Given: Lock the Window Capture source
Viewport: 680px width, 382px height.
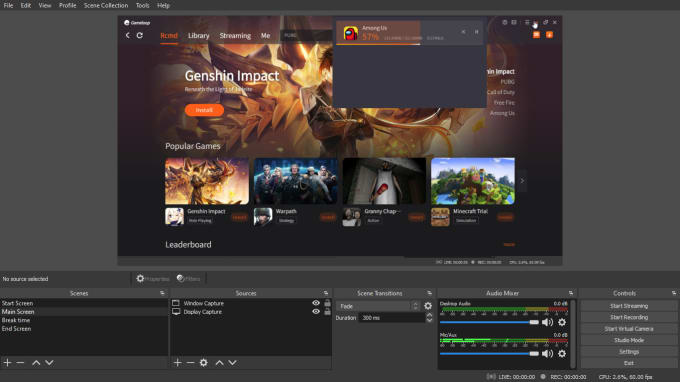Looking at the screenshot, I should click(x=327, y=303).
